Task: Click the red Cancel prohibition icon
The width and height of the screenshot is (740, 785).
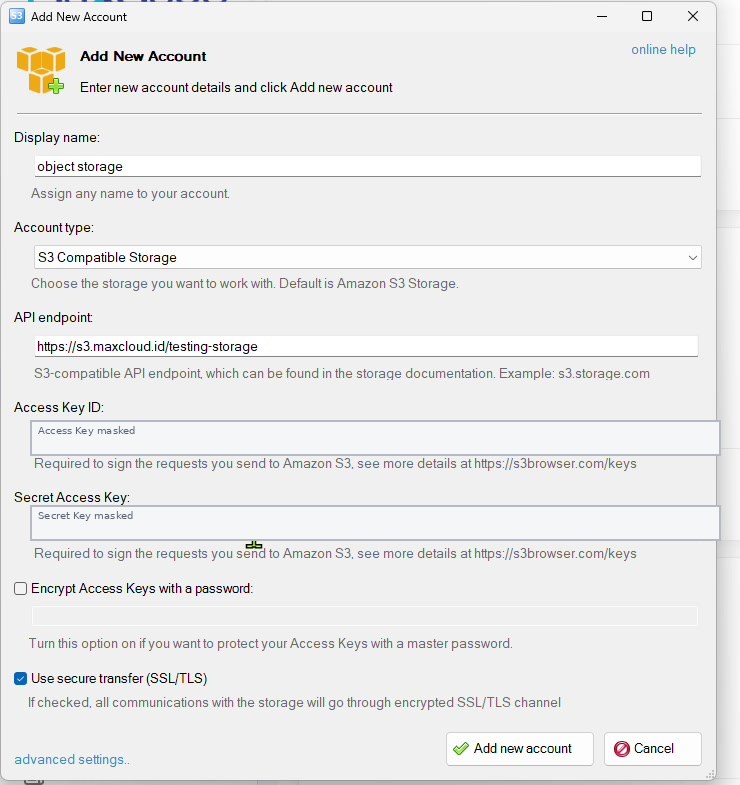Action: tap(621, 749)
